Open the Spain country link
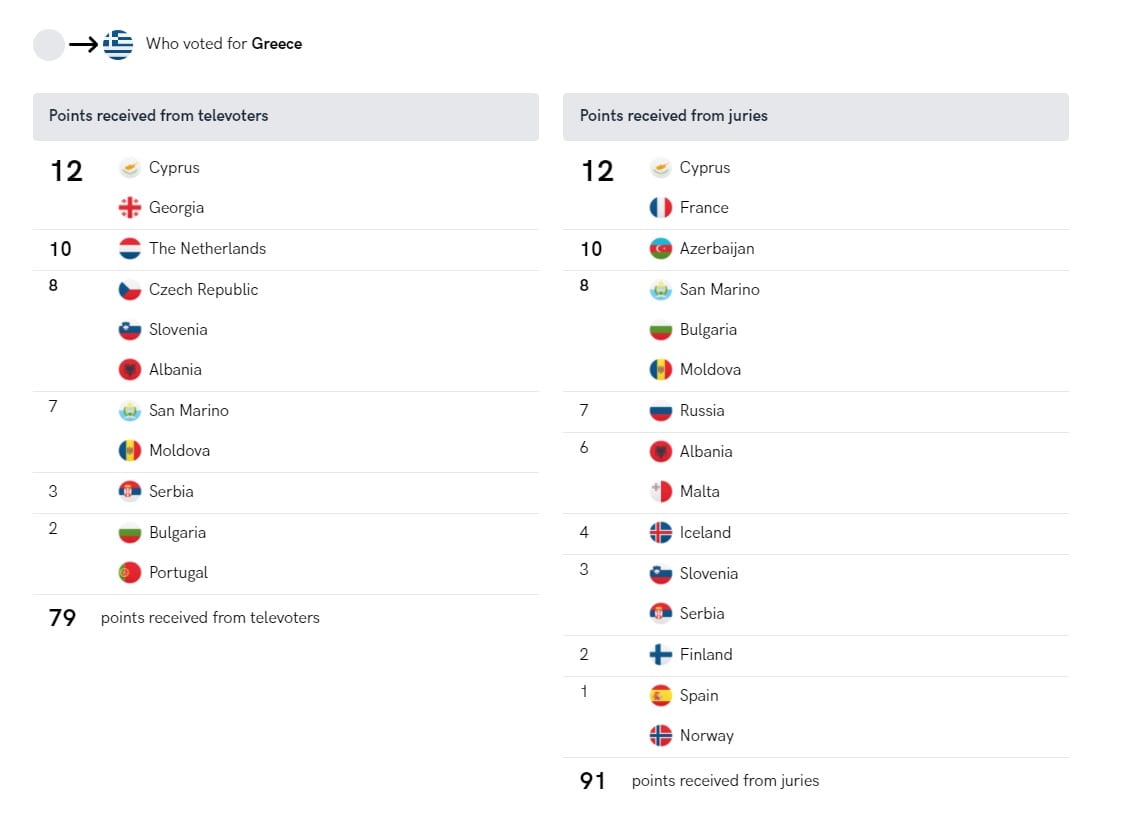 click(x=699, y=696)
